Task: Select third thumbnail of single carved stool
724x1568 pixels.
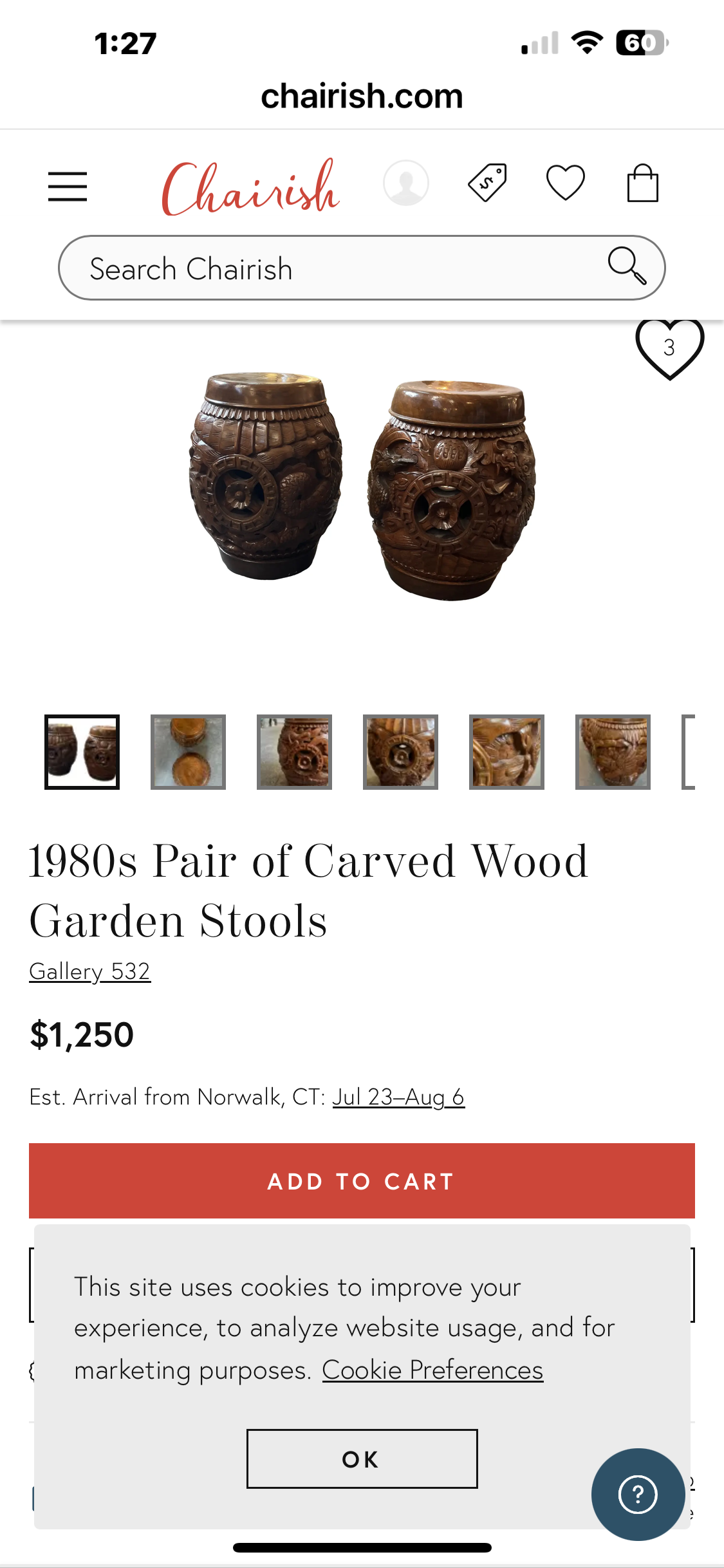Action: (x=294, y=752)
